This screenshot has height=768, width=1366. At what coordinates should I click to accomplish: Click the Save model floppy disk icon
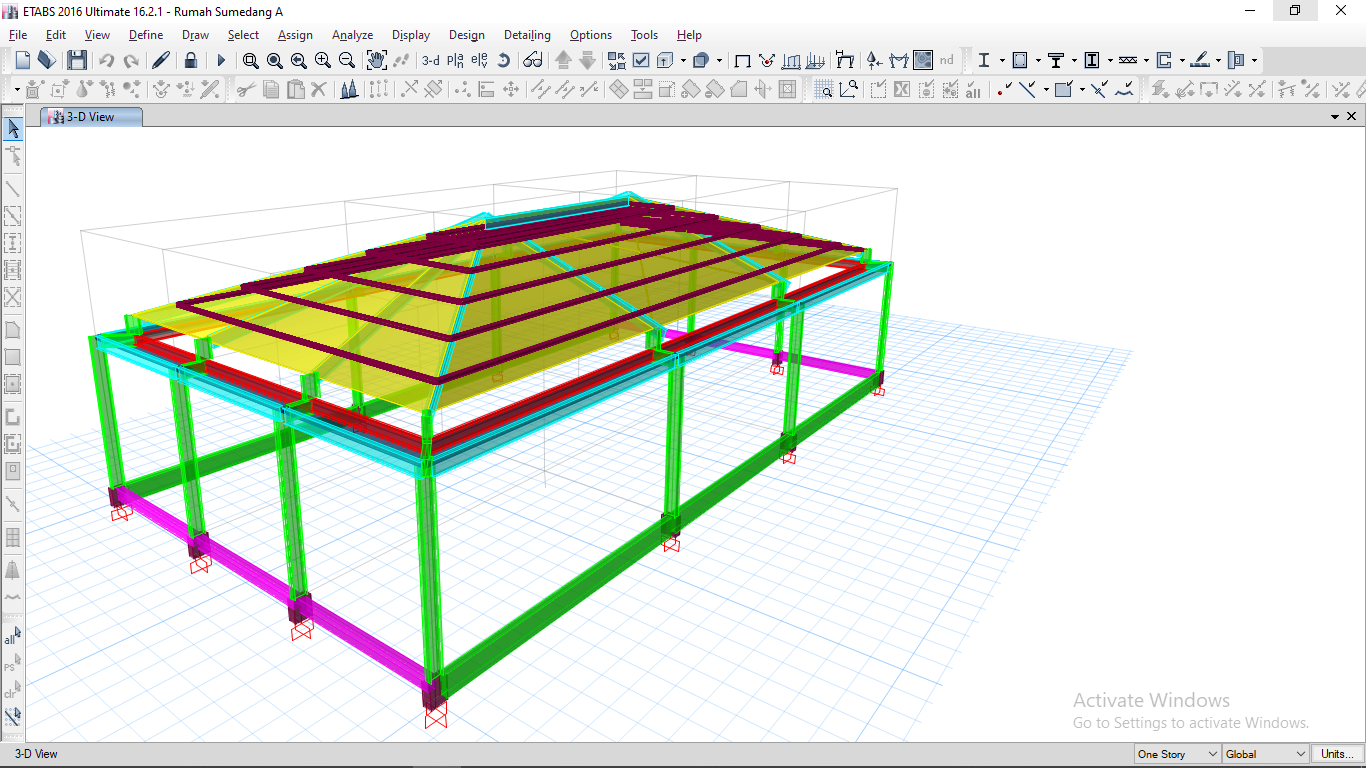click(77, 61)
